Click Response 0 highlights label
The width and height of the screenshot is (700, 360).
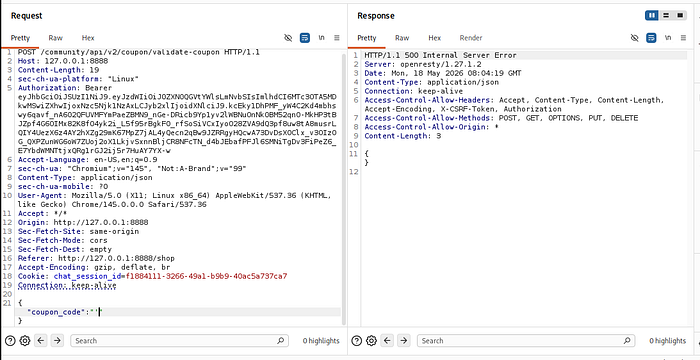[667, 341]
